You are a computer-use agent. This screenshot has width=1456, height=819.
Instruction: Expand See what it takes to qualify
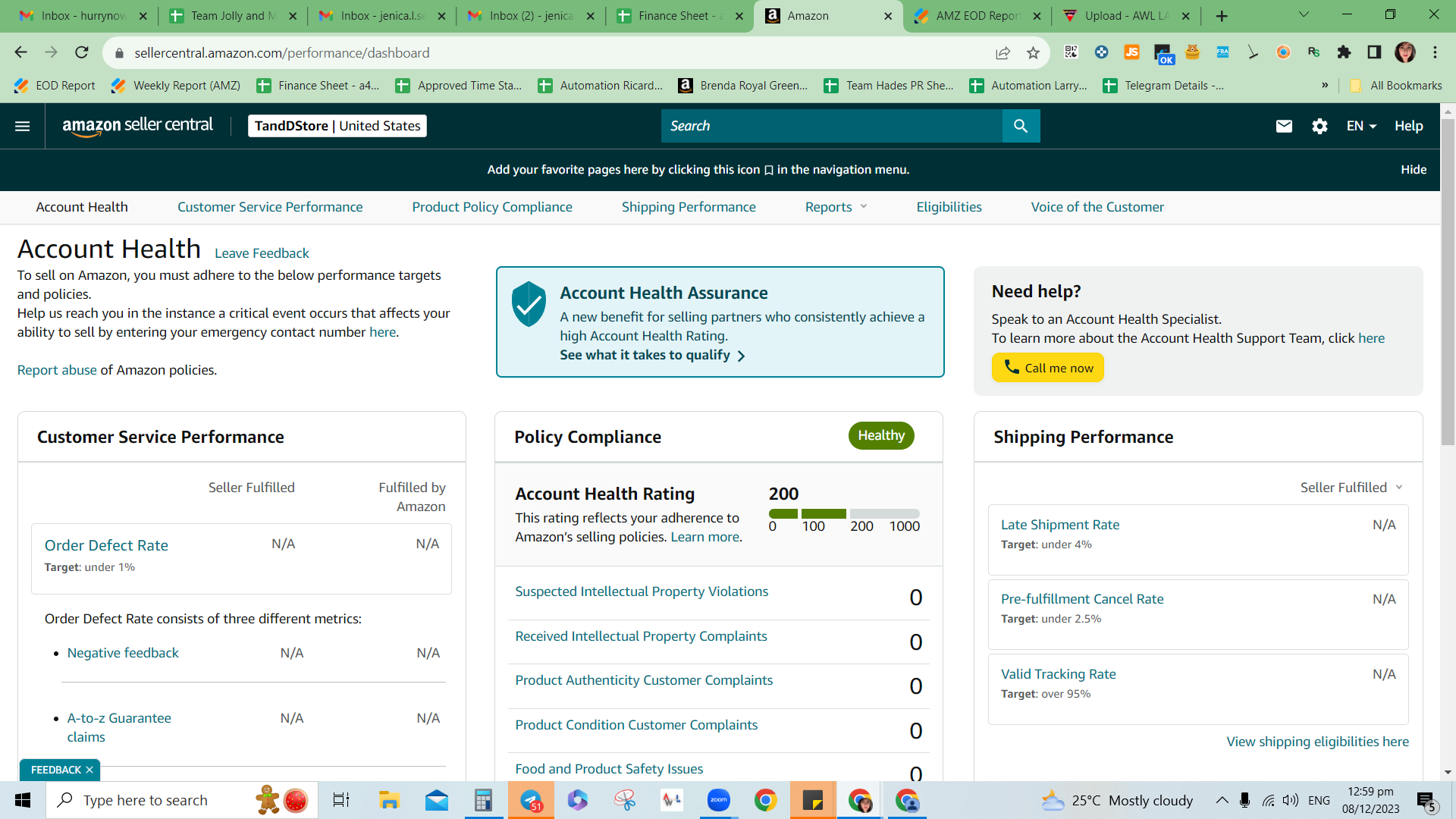coord(652,355)
